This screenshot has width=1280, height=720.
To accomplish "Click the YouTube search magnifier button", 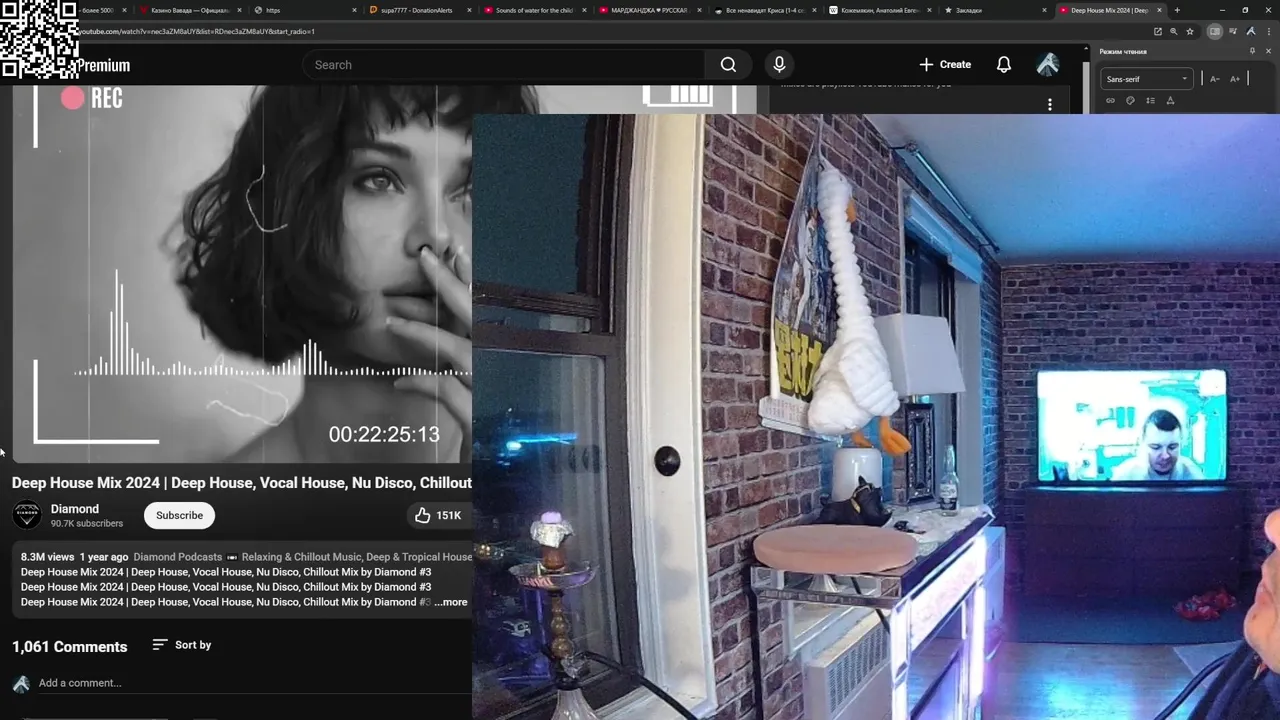I will (x=728, y=65).
